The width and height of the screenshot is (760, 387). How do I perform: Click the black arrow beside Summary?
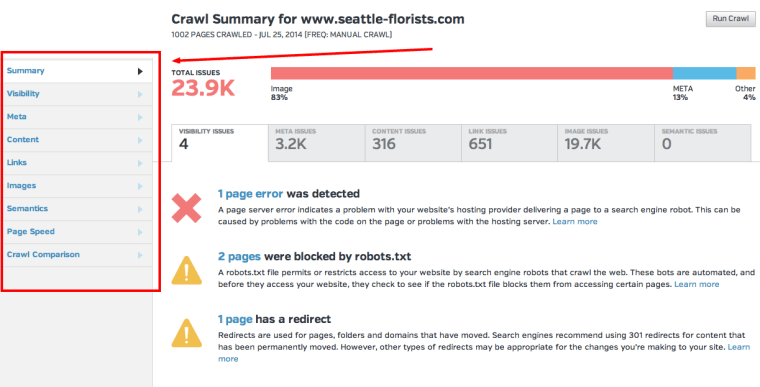pos(140,71)
